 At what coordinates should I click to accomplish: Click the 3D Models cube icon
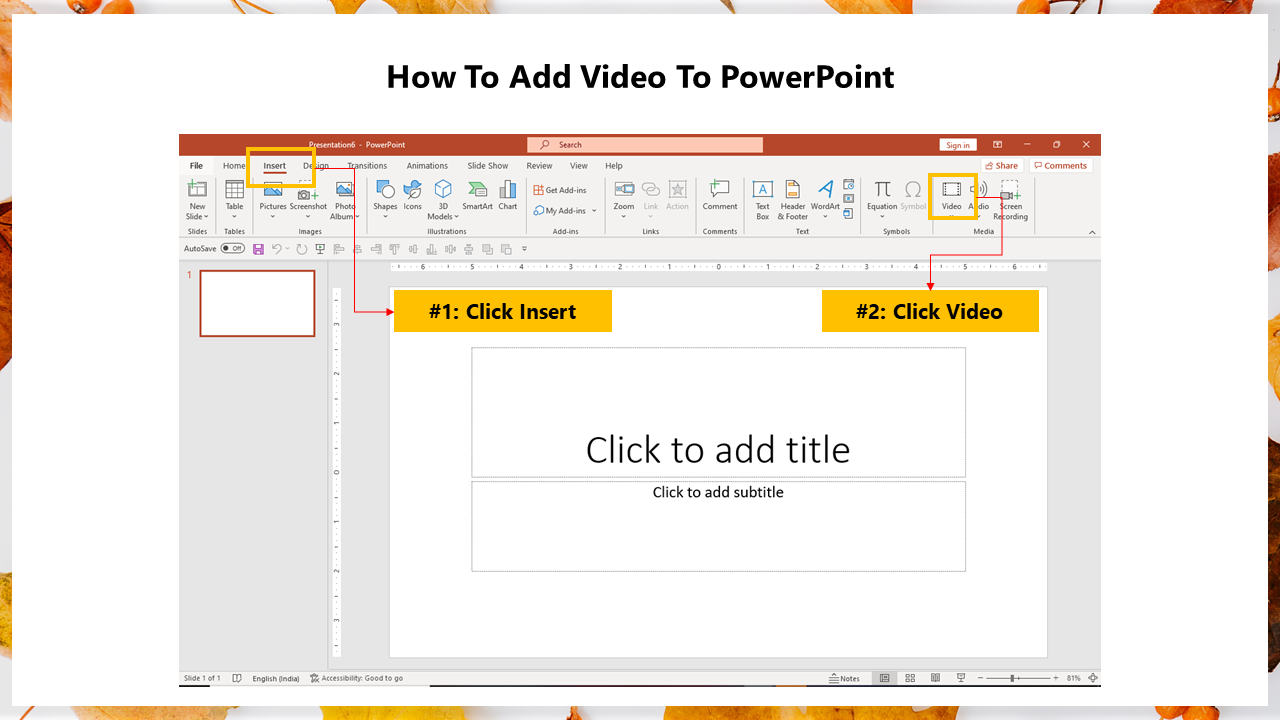(x=443, y=189)
